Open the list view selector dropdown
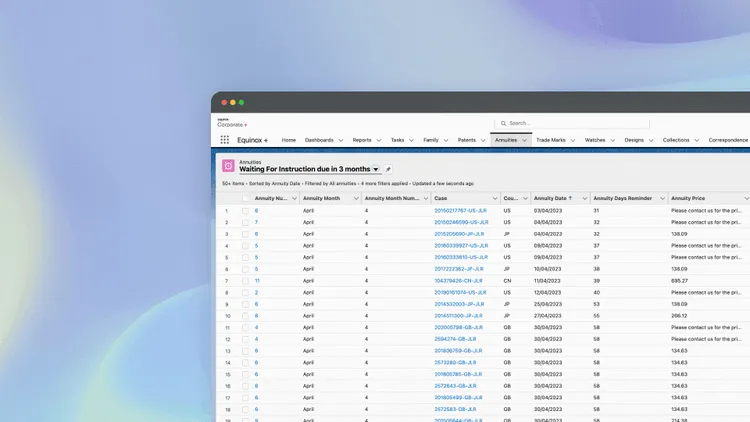 click(376, 169)
